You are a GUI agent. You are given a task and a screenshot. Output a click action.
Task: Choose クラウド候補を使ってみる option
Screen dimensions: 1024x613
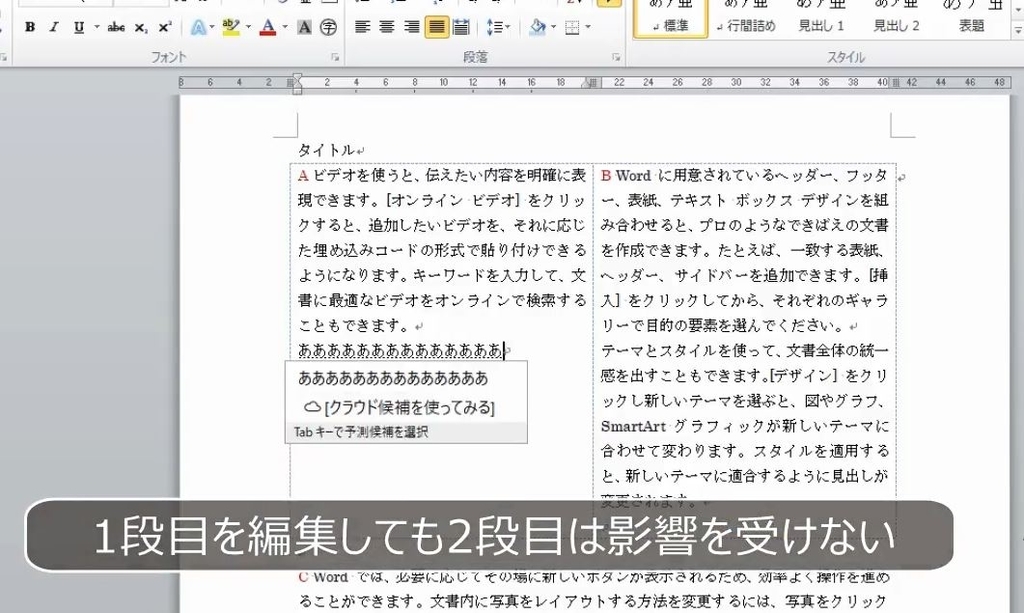tap(409, 407)
